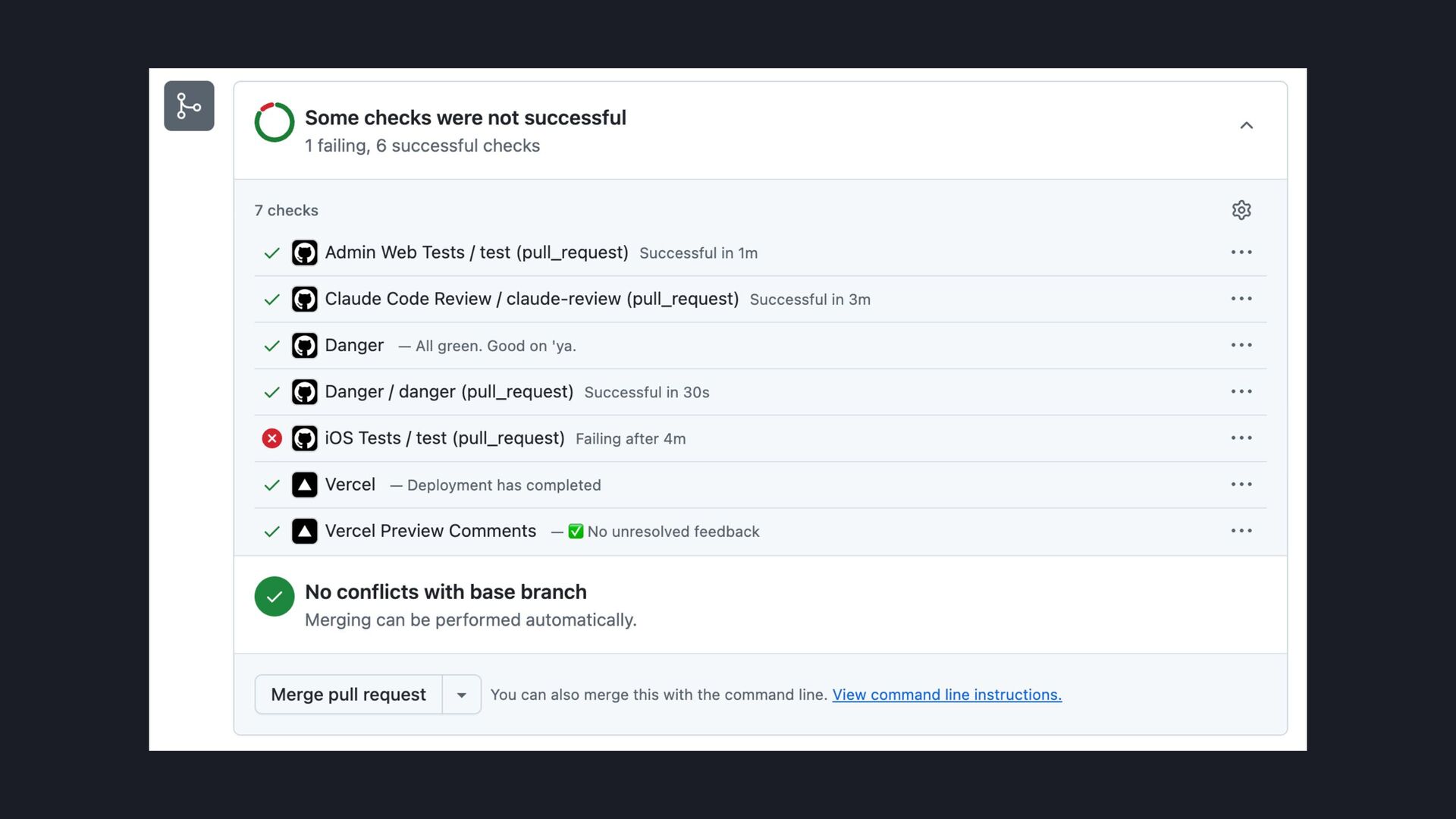Screen dimensions: 1456x819
Task: Click Vercel logo on Deployment has completed row
Action: point(305,485)
